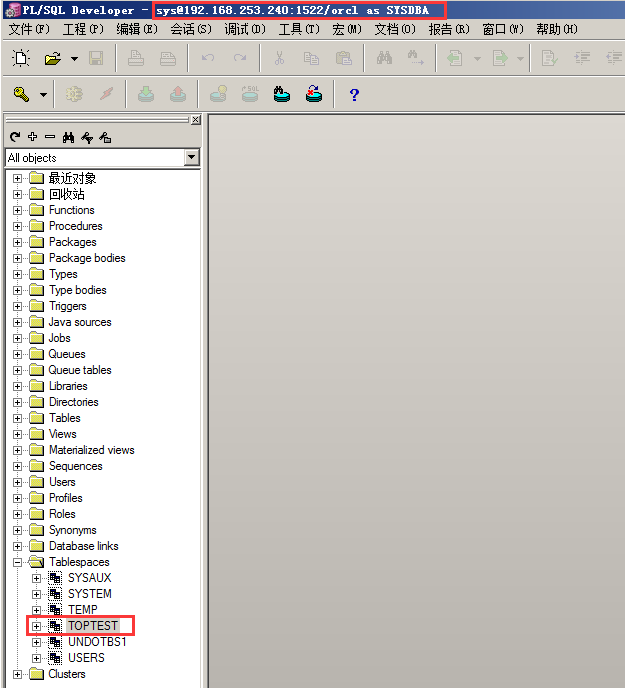
Task: Select the Materialized views folder
Action: pyautogui.click(x=91, y=450)
